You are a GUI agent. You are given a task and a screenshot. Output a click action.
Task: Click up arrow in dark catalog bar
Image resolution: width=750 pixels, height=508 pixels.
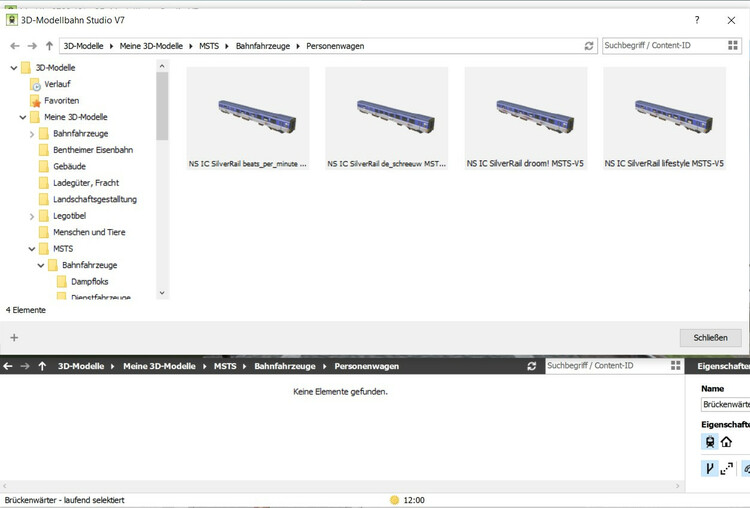coord(42,366)
